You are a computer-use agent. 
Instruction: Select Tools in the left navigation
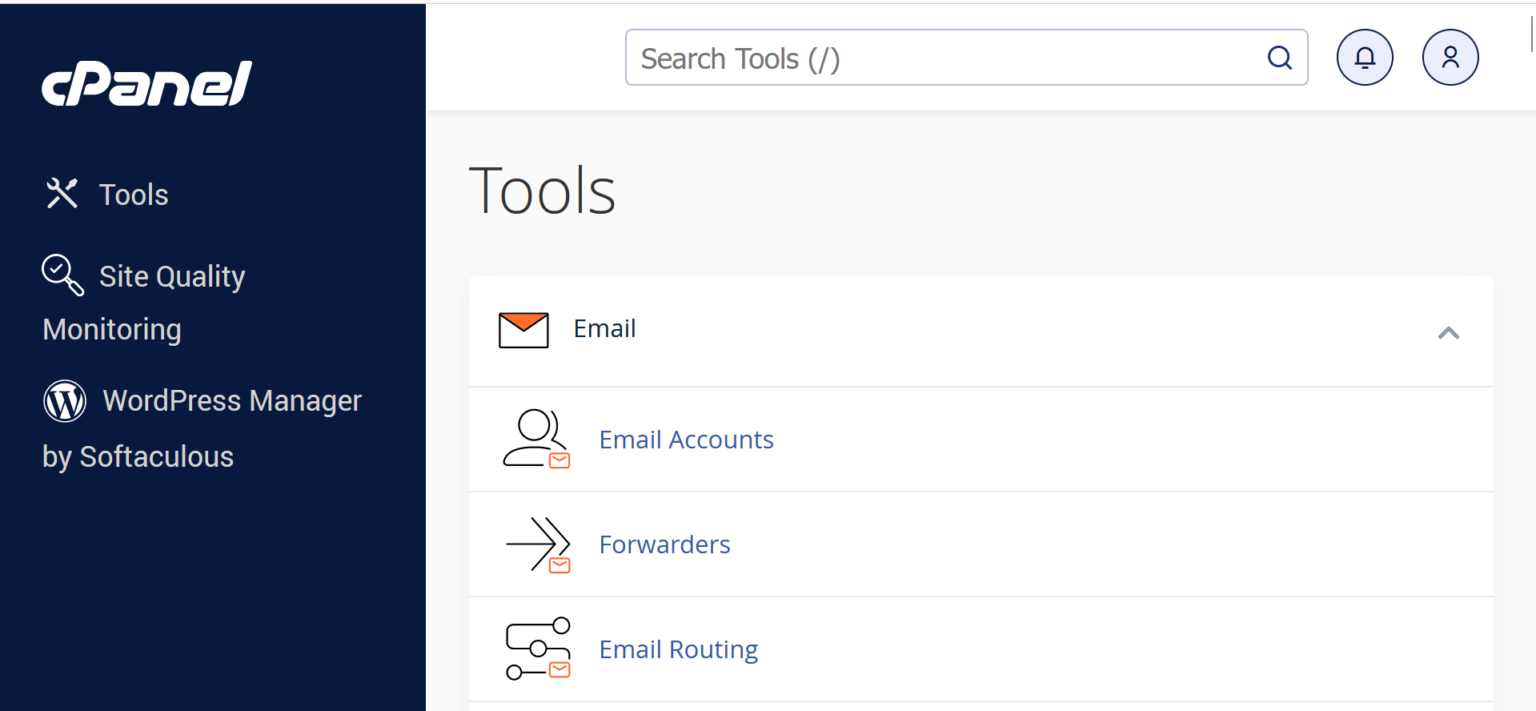[x=133, y=193]
